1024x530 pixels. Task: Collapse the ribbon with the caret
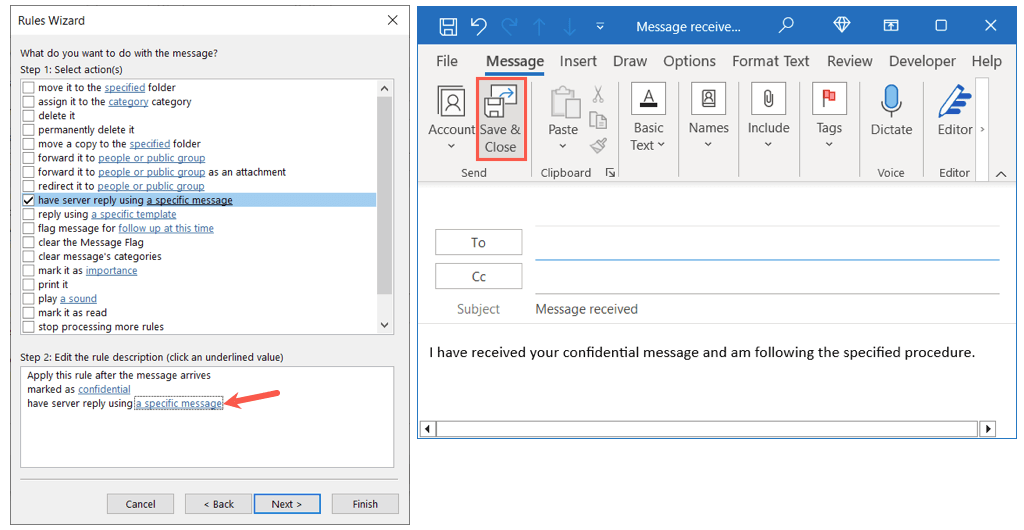pos(1001,174)
